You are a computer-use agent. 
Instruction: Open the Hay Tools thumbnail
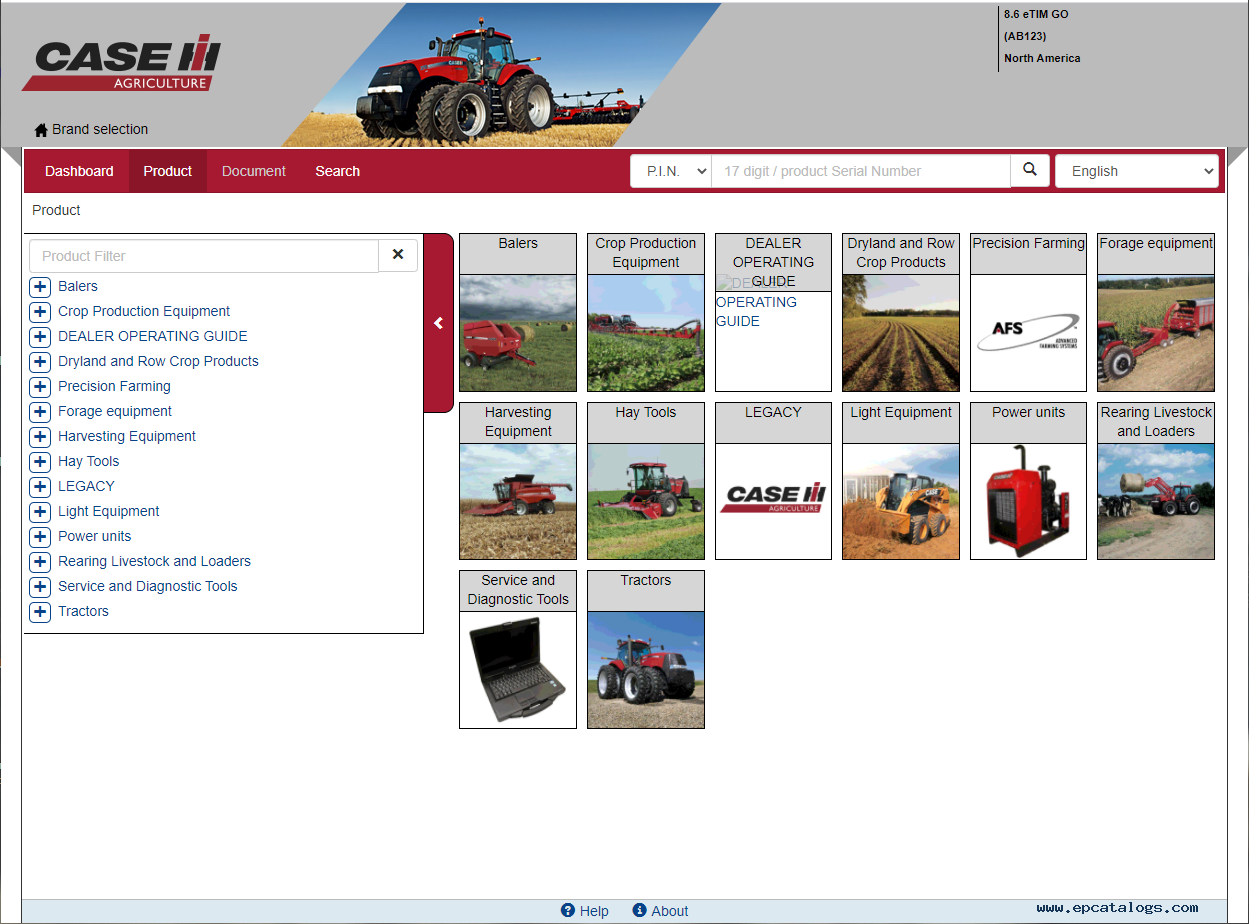(646, 501)
